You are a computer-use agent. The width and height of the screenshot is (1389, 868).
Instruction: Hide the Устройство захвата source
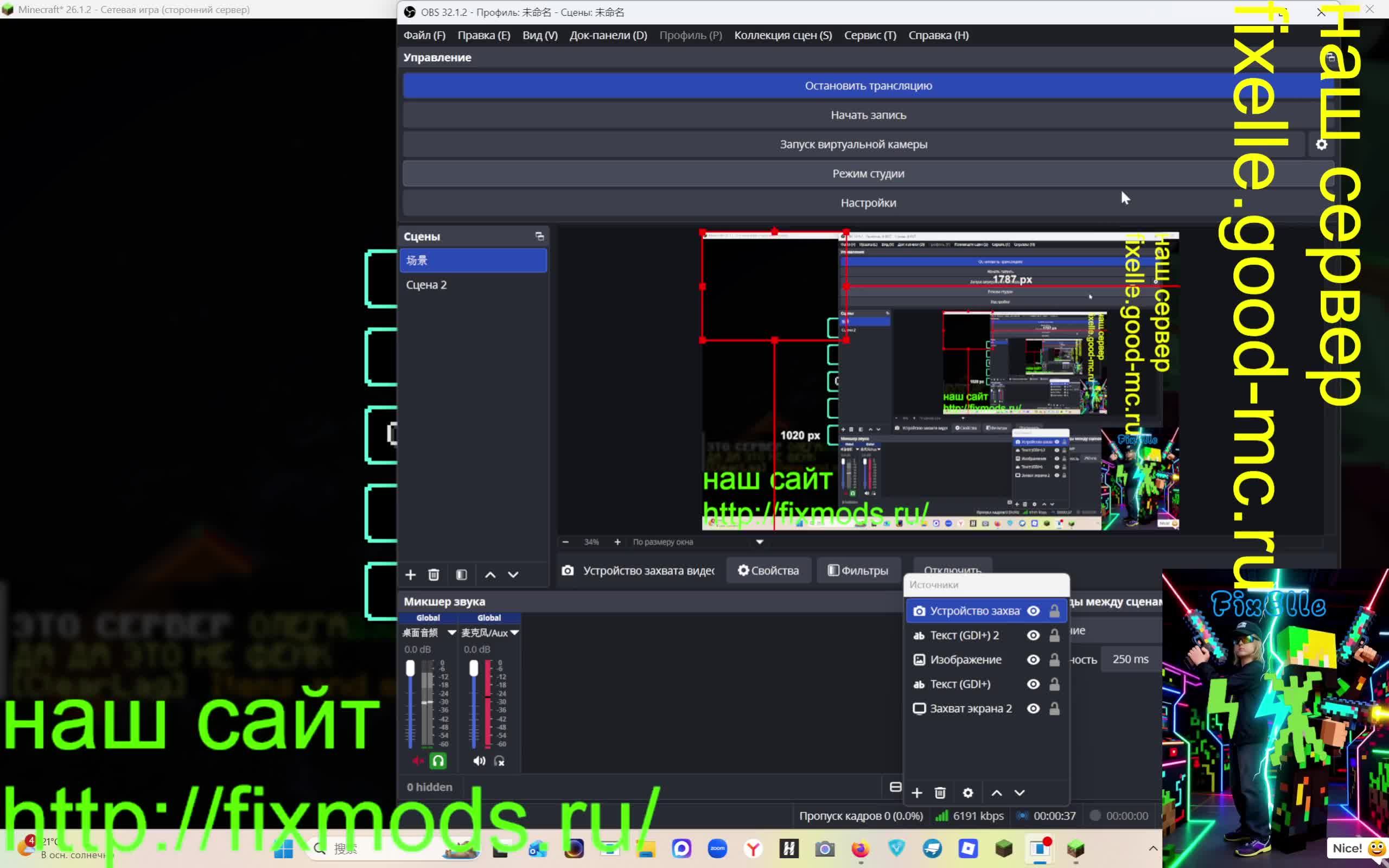1033,611
